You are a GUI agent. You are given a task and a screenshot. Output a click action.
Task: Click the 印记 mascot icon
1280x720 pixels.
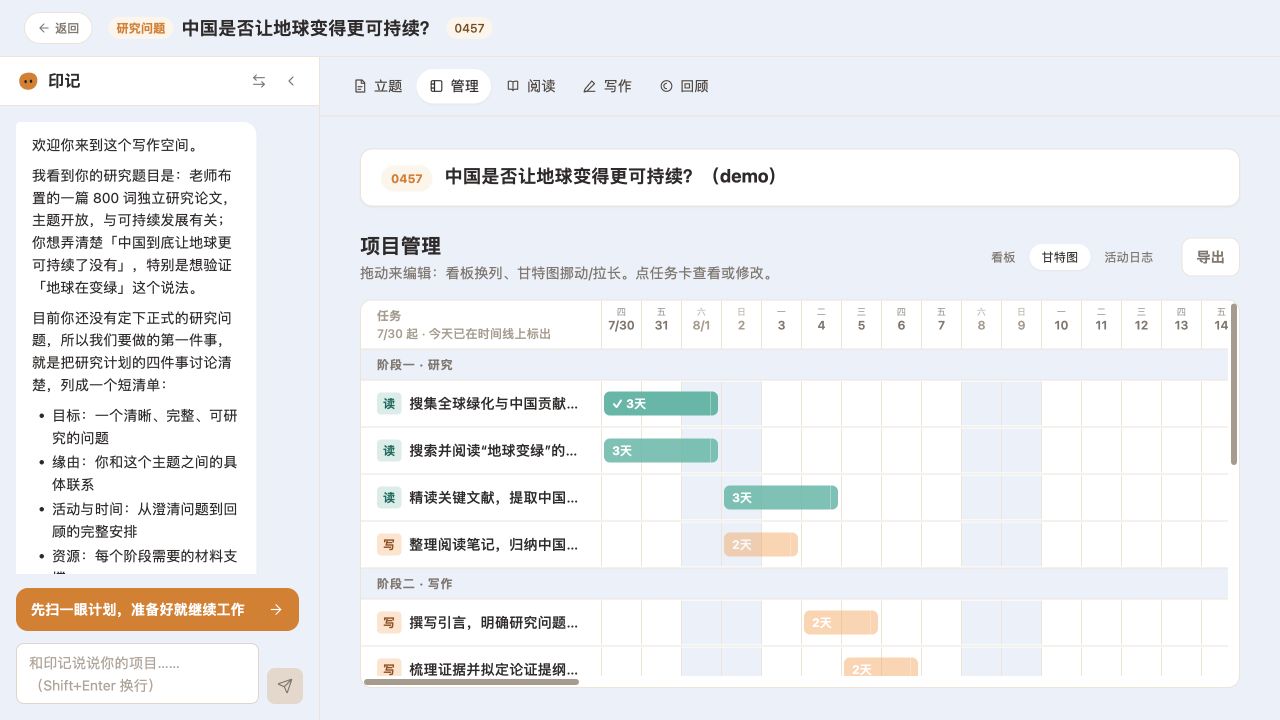[28, 81]
